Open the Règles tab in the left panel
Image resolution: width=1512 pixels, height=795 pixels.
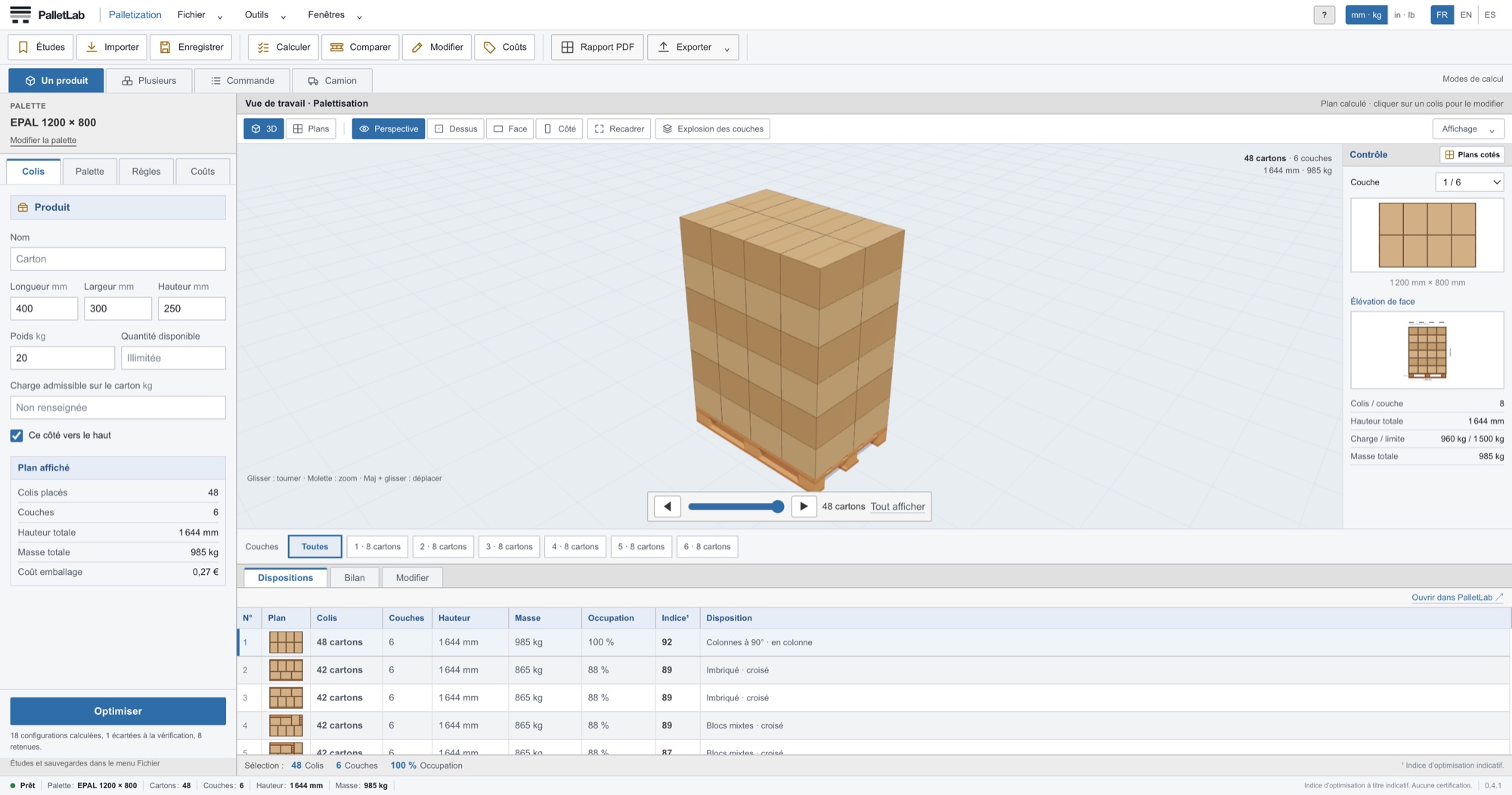146,171
